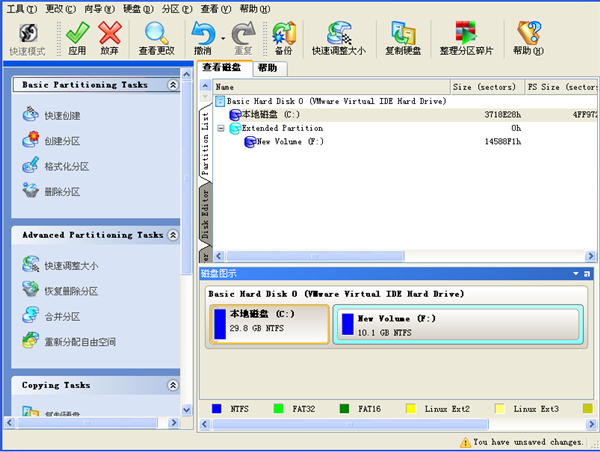The image size is (600, 452).
Task: Select the vertical Disk Editor tab
Action: 205,214
